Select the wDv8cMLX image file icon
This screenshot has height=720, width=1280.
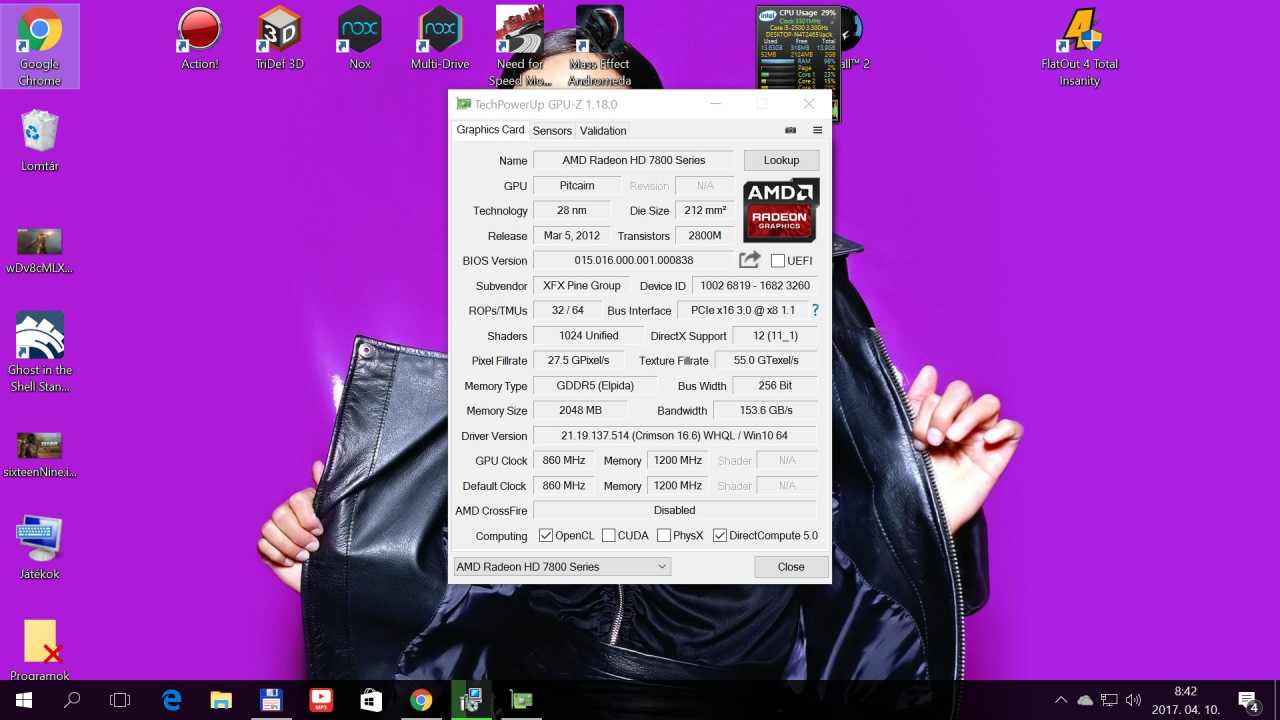(40, 250)
